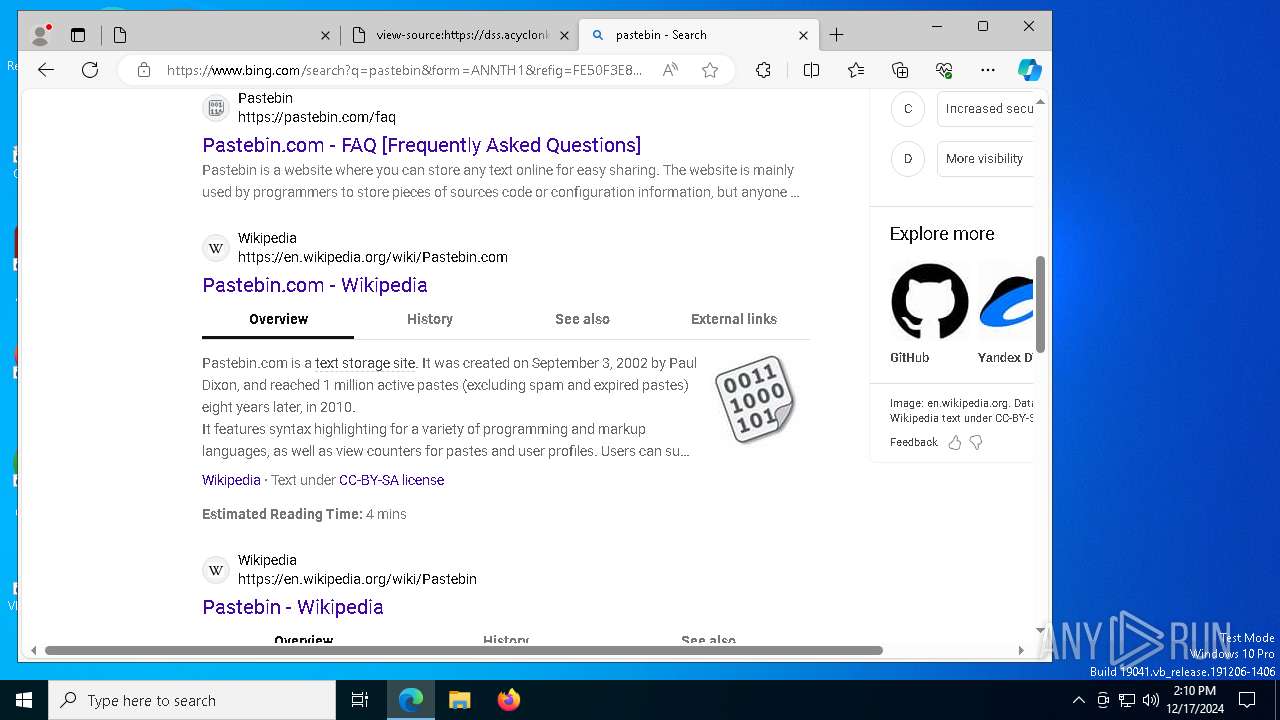Open the Pastebin.com - Wikipedia result

click(315, 285)
